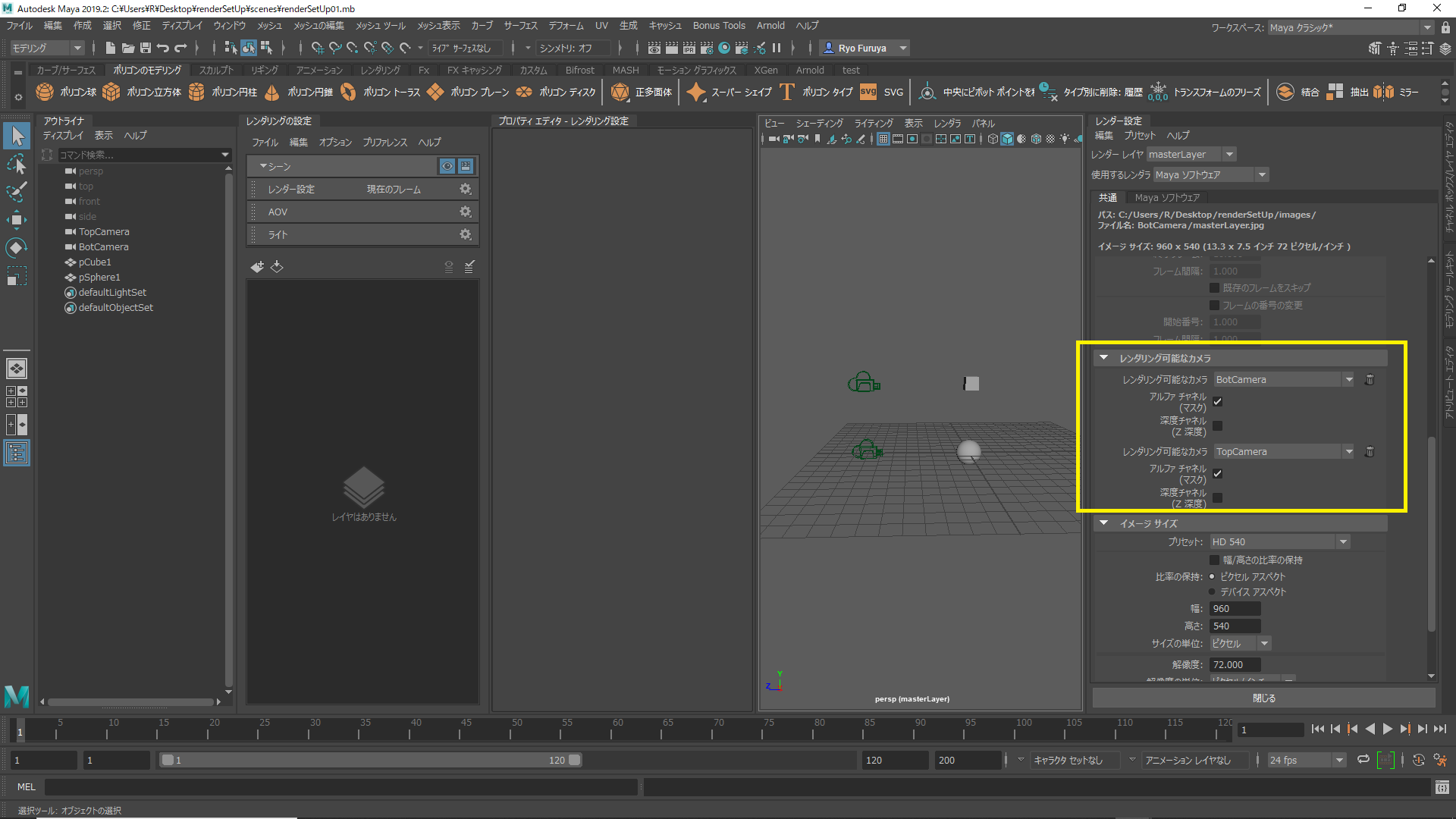
Task: Delete BotCamera renderable camera with trash icon
Action: pos(1370,379)
